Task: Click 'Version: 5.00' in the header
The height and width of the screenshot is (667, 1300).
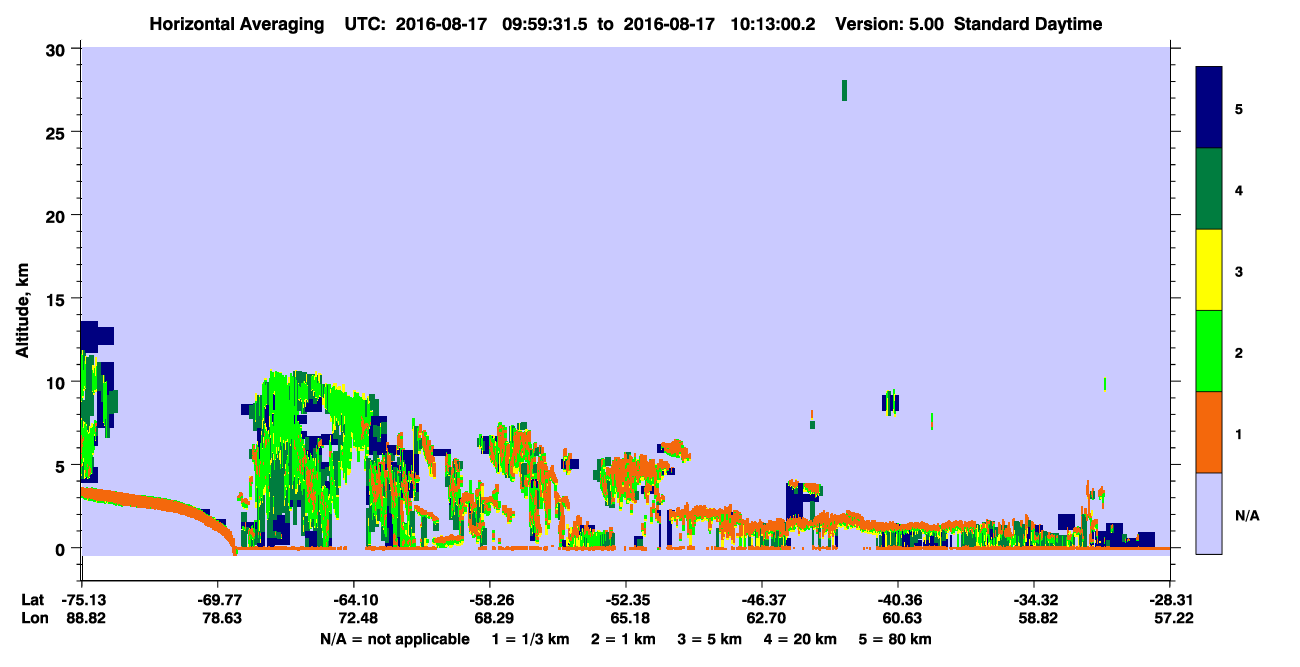Action: (x=888, y=24)
